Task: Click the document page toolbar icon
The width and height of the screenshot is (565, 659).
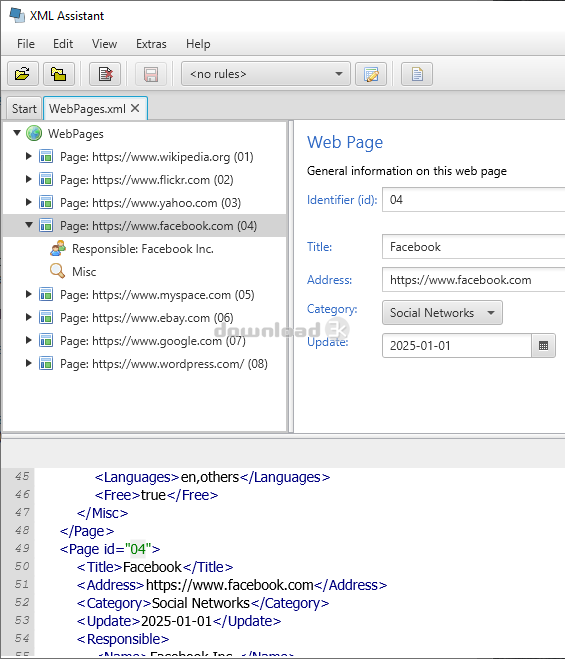Action: click(x=417, y=74)
